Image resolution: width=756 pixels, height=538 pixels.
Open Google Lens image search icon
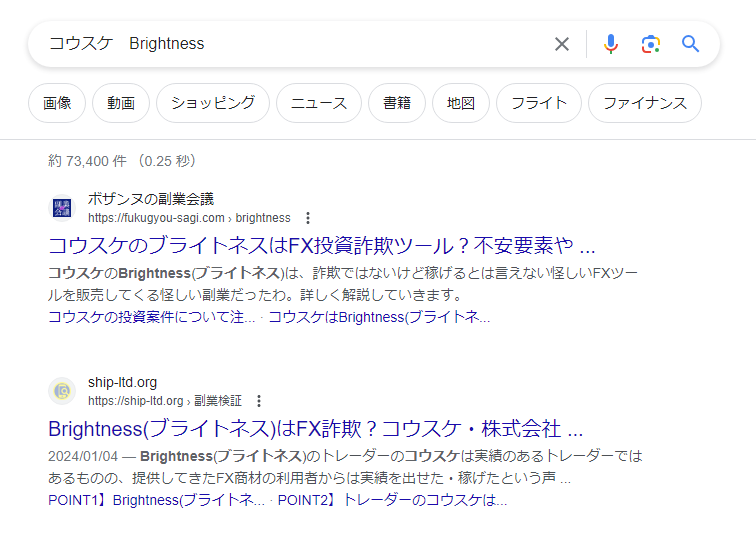tap(651, 44)
